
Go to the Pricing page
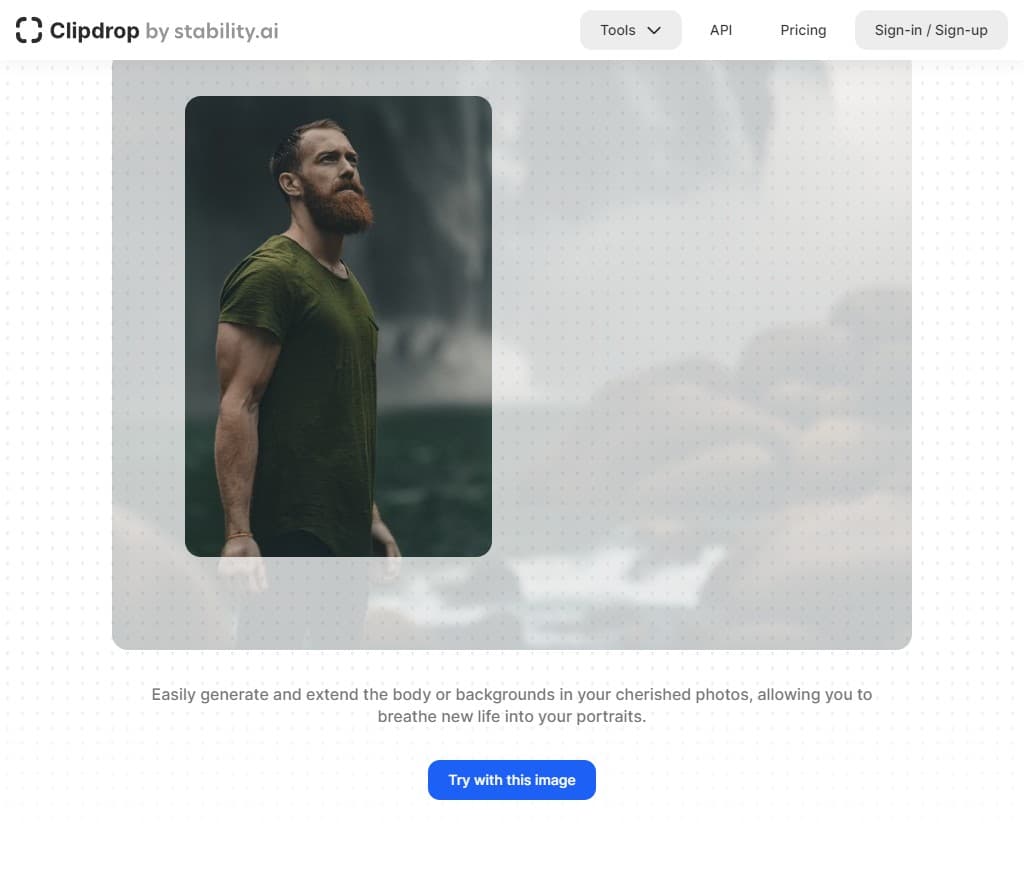(x=803, y=30)
